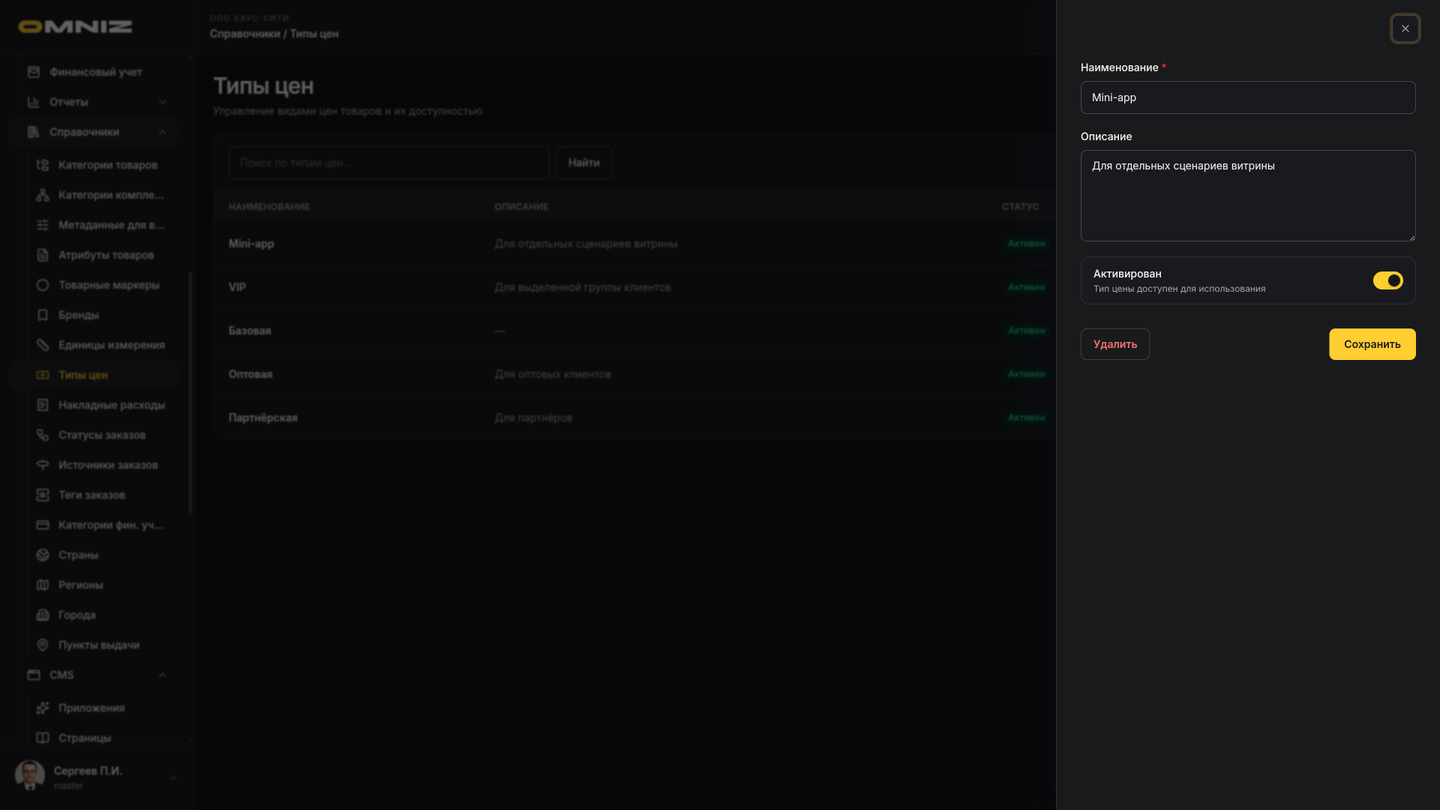Click the Удалить button
1440x810 pixels.
point(1115,344)
